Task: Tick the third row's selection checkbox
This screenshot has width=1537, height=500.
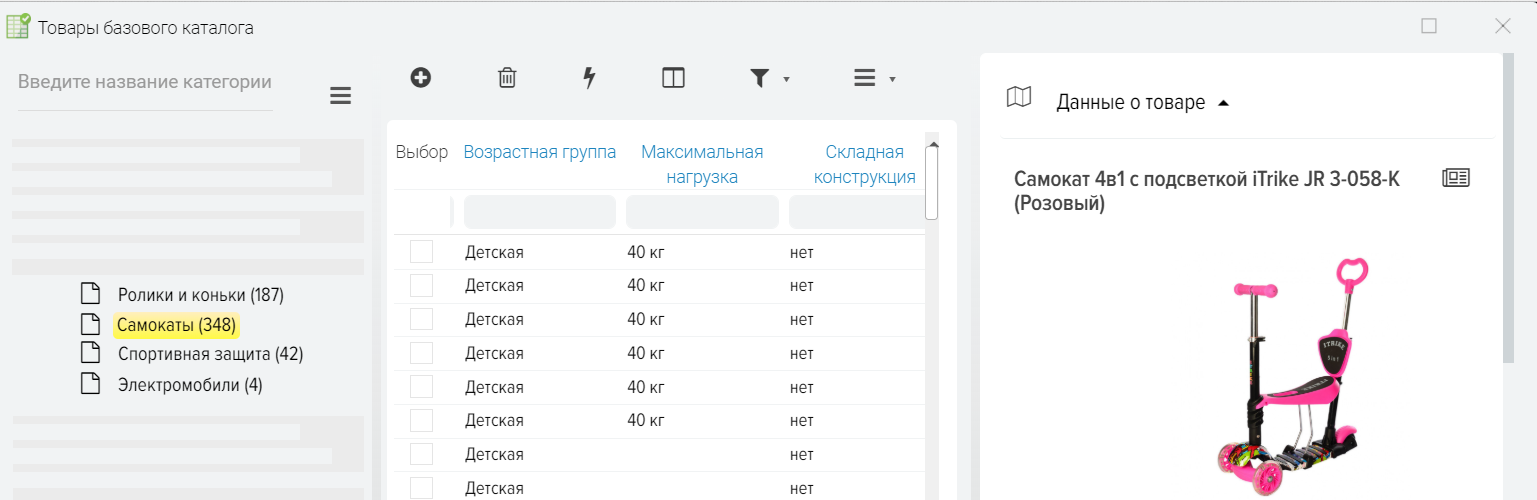Action: pyautogui.click(x=421, y=319)
